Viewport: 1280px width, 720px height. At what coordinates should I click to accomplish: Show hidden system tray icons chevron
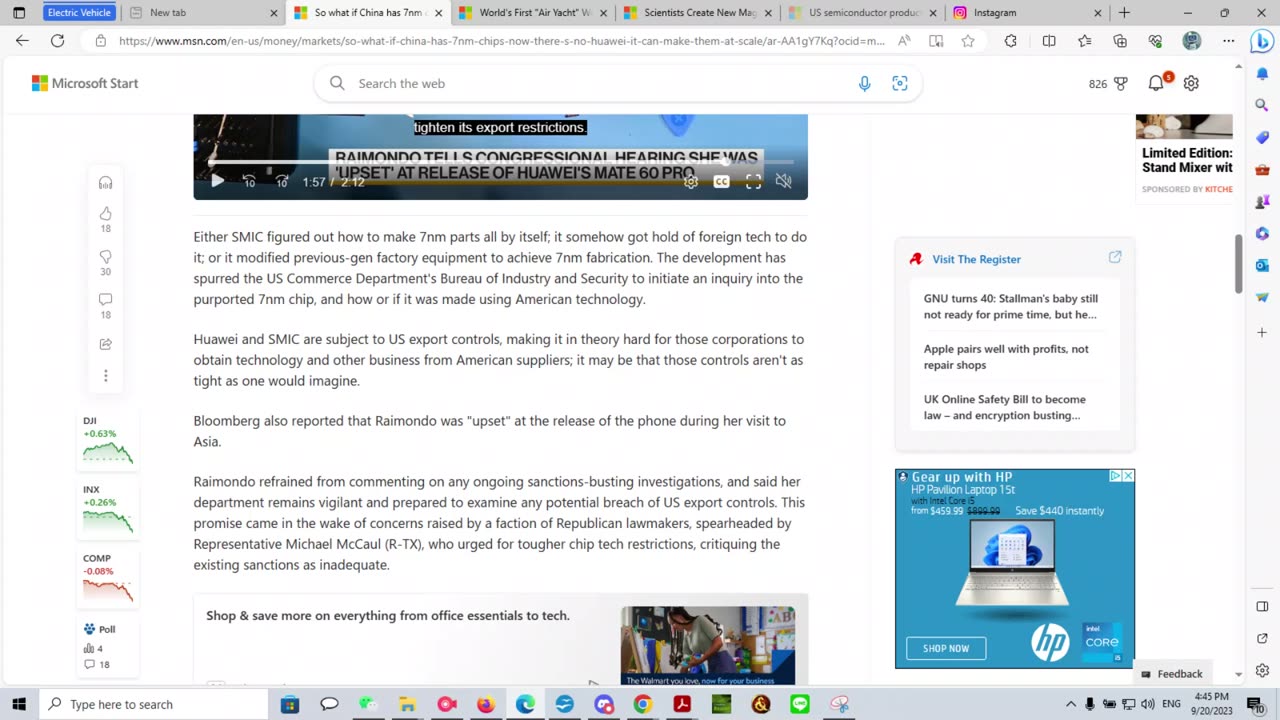[x=1070, y=704]
